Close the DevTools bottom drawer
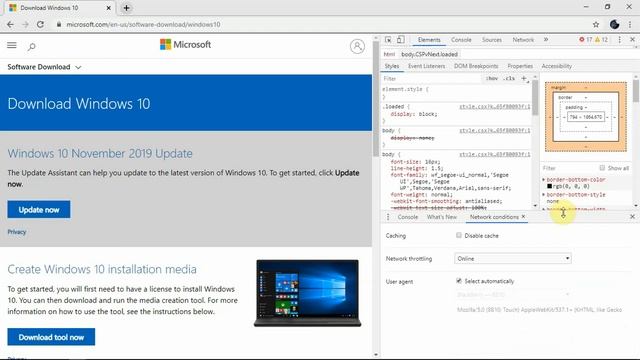The image size is (640, 360). click(x=632, y=217)
